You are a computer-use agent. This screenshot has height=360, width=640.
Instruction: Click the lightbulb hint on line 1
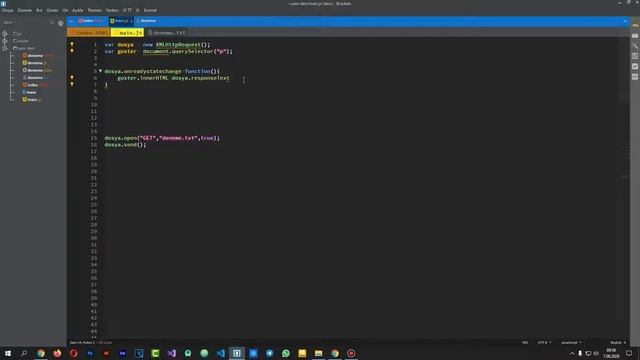(x=72, y=44)
